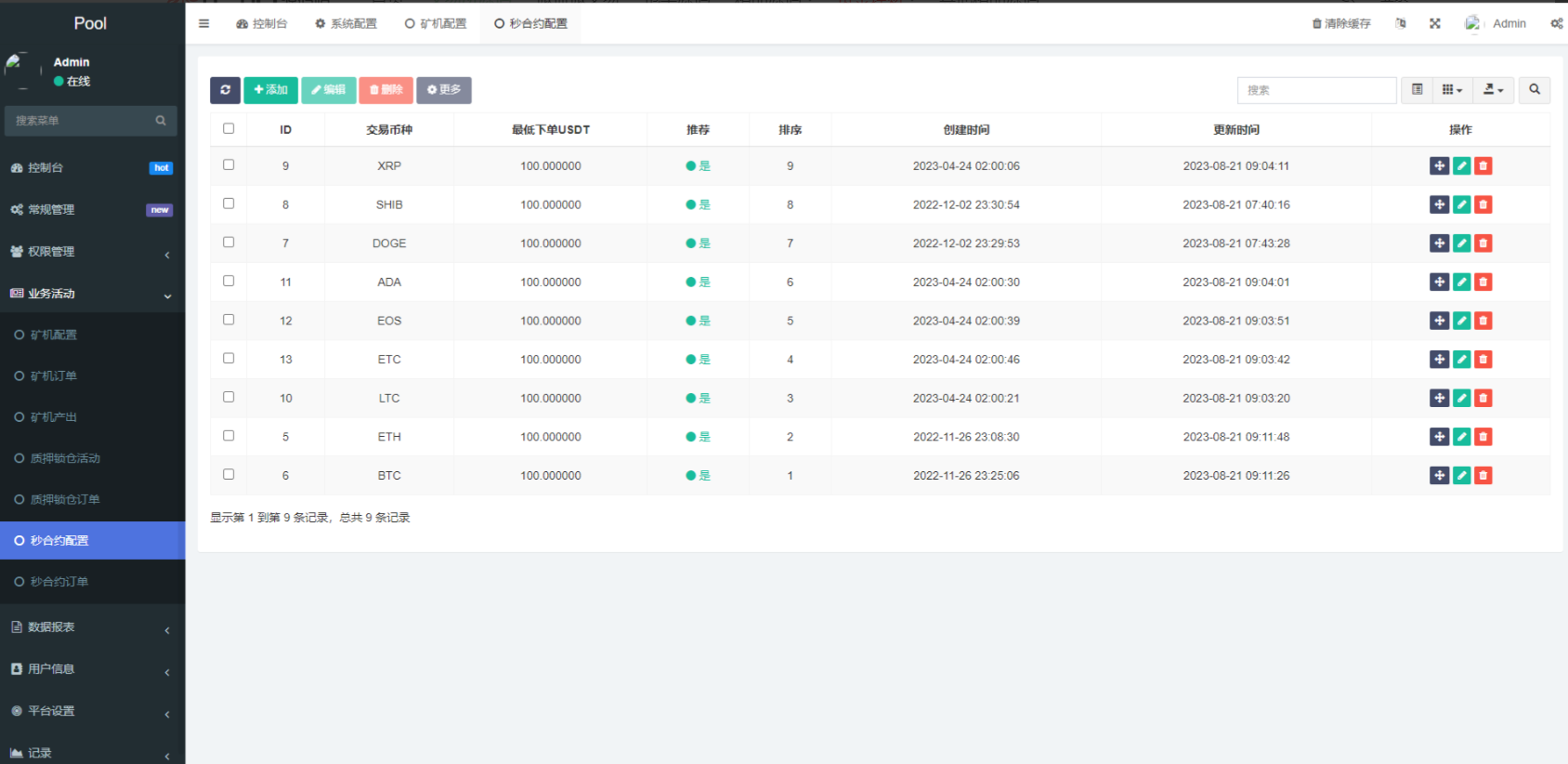Screen dimensions: 1568x764
Task: Click 清除缓存 in the top bar
Action: 1341,23
